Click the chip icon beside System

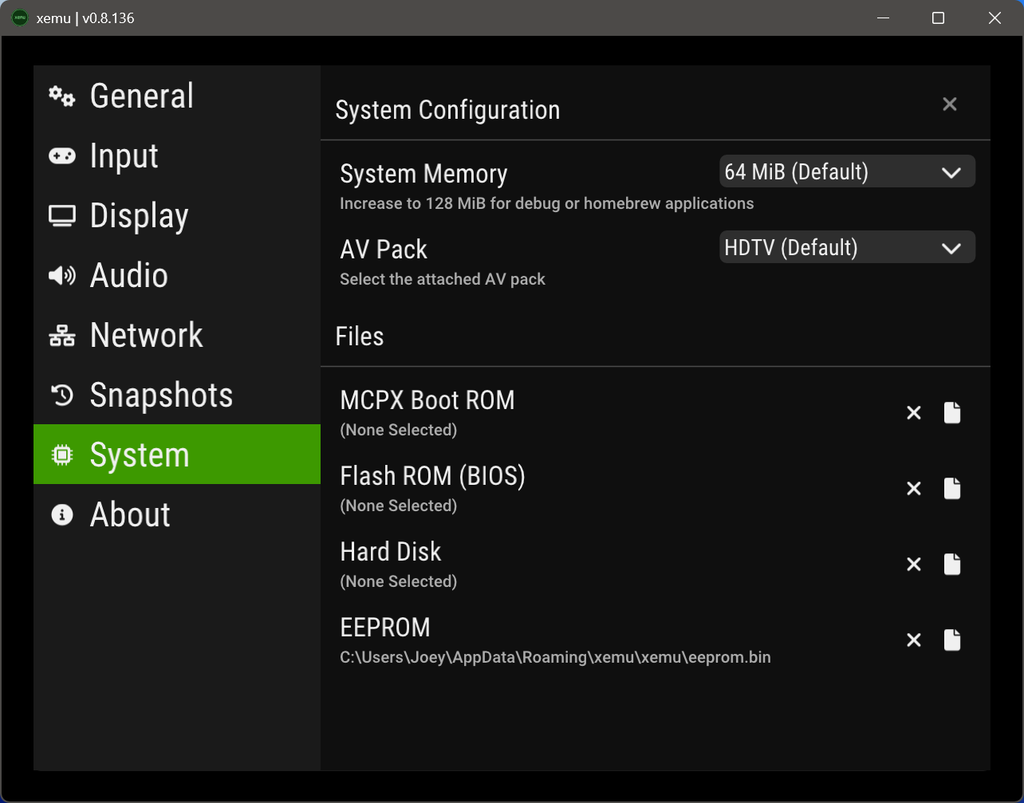click(62, 454)
